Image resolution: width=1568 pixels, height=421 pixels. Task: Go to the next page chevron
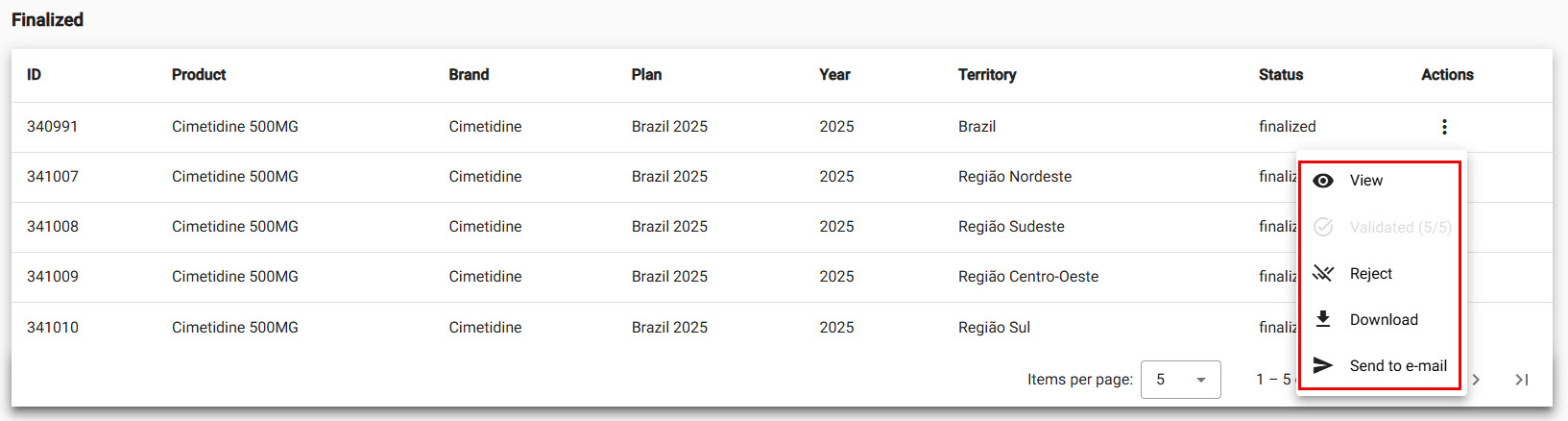click(x=1477, y=380)
